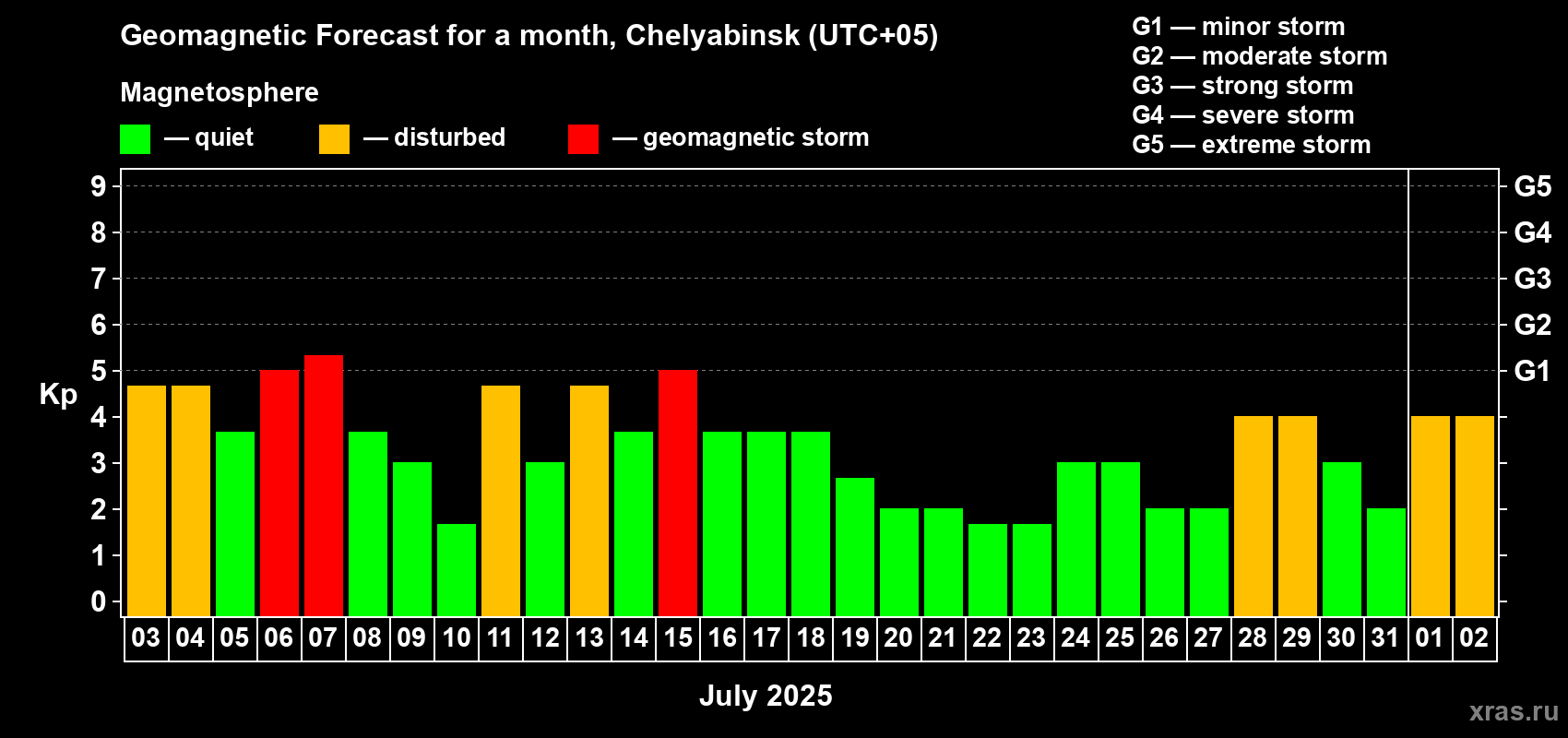Click the date label 04

[190, 638]
